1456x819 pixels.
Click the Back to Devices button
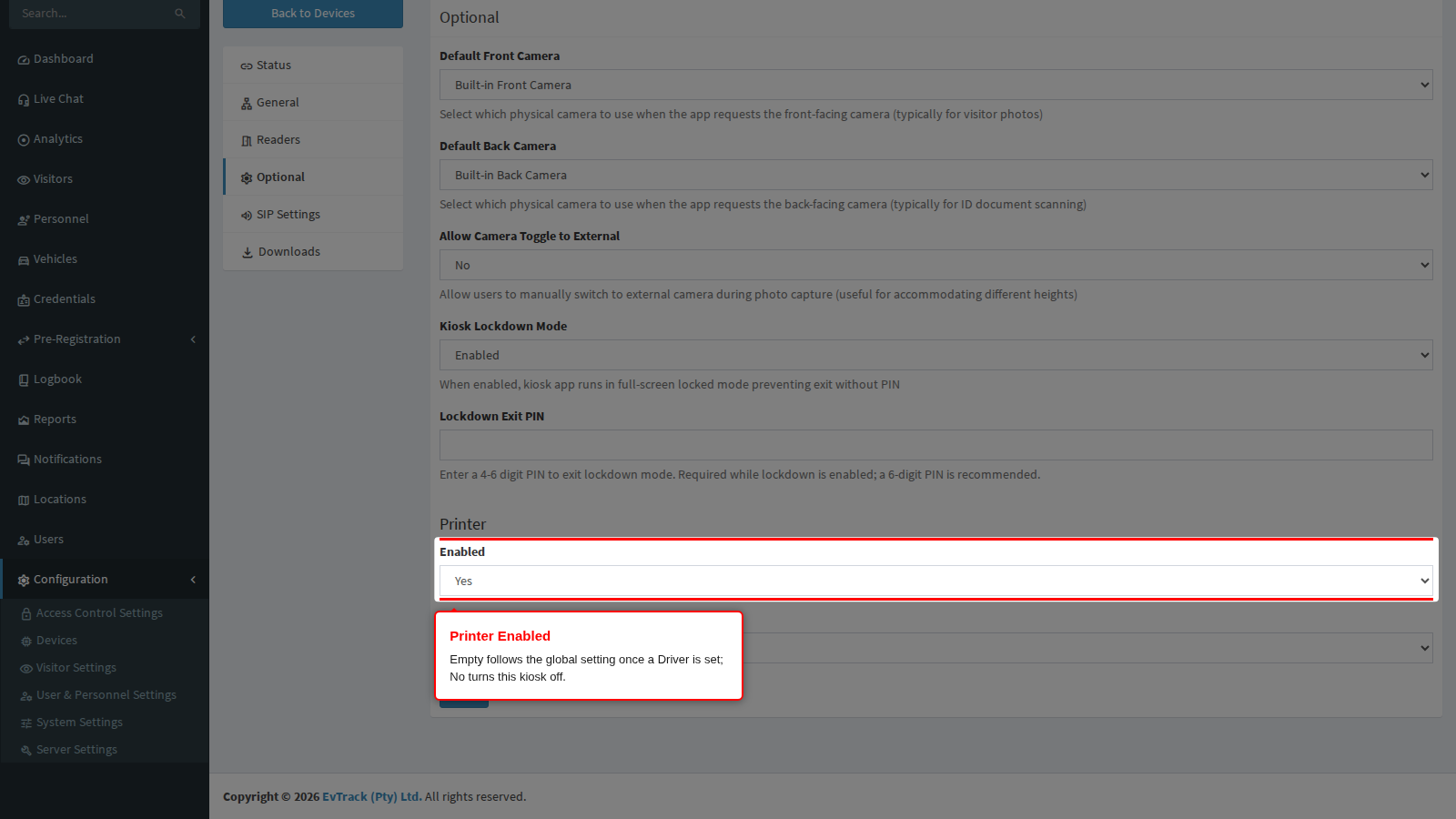coord(313,14)
